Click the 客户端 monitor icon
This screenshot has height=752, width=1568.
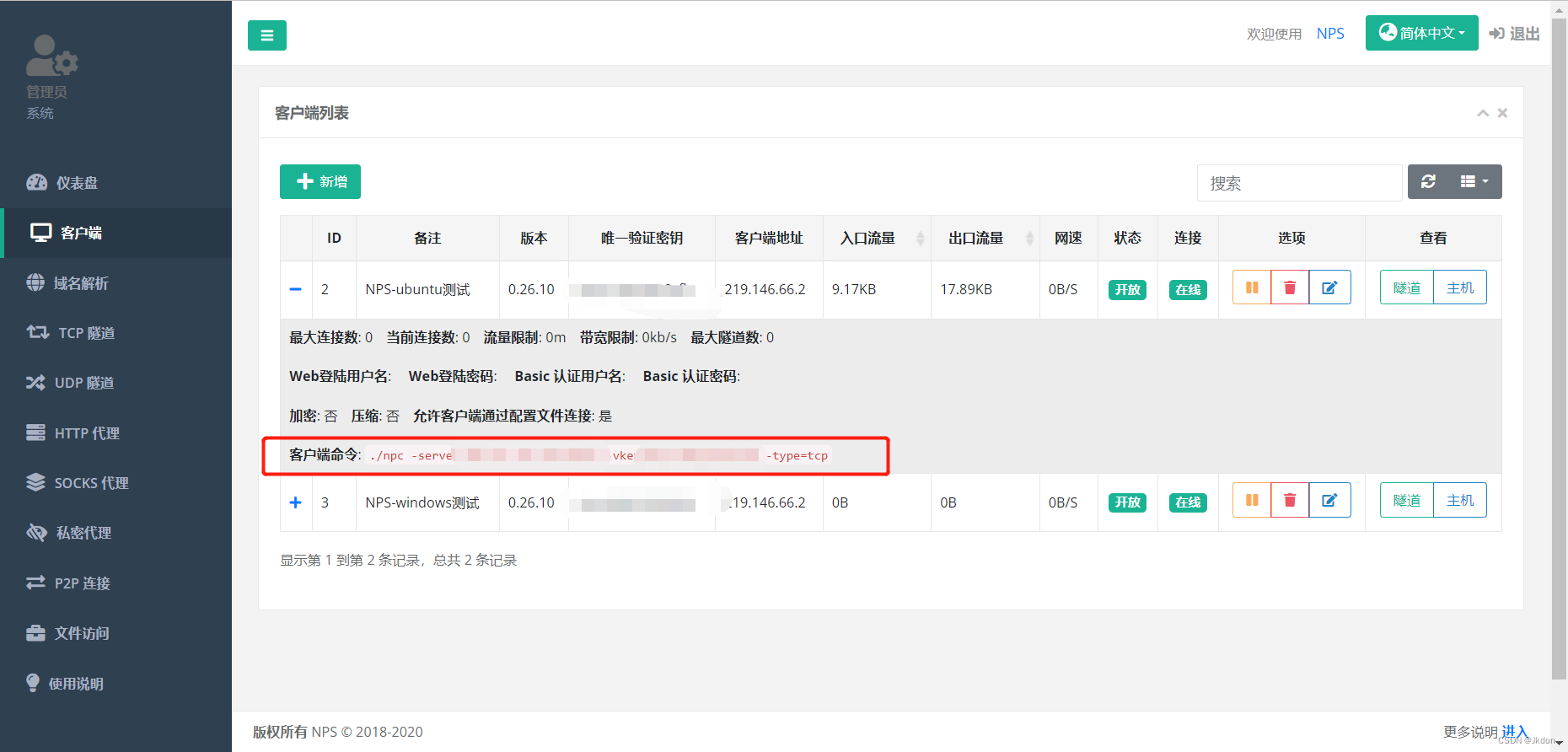click(x=40, y=233)
